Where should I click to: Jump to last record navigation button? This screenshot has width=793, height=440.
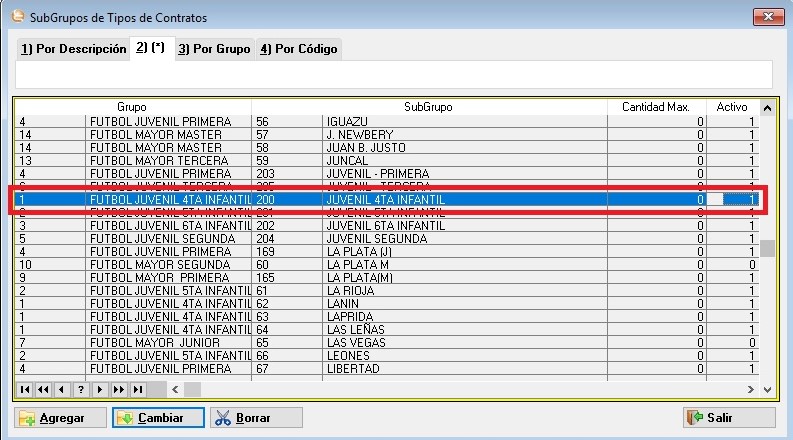click(138, 389)
